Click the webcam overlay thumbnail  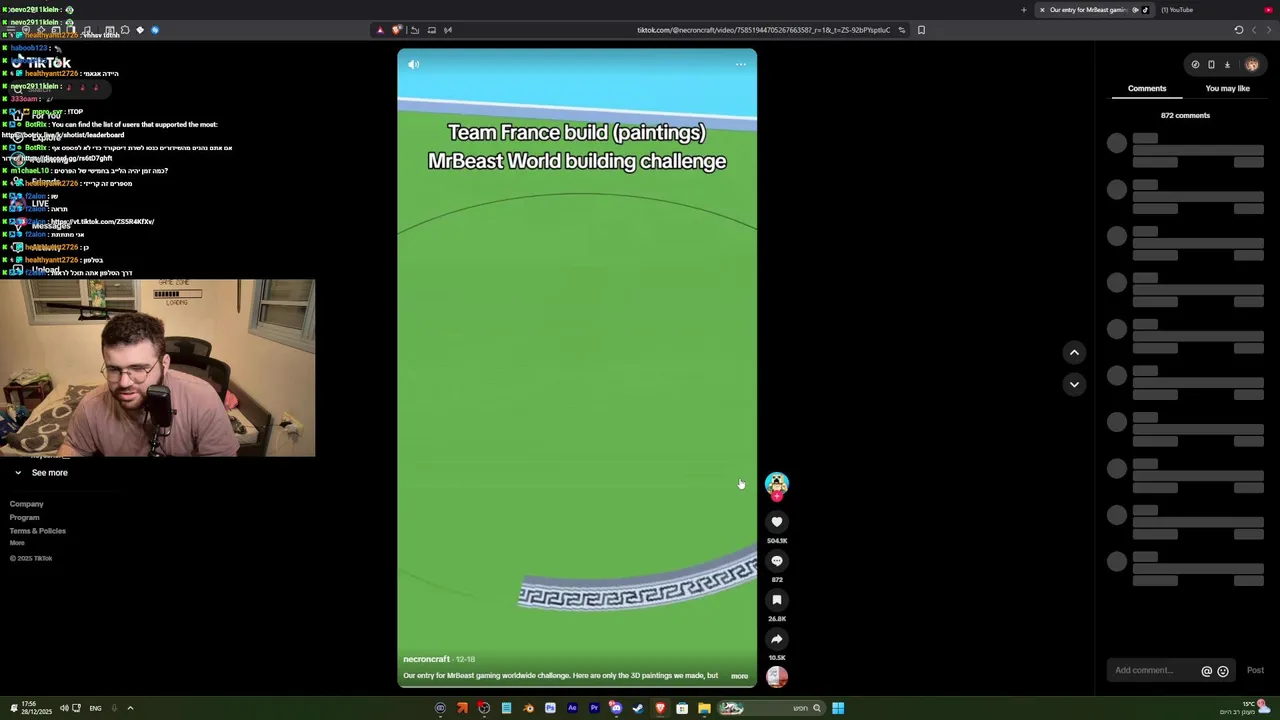[x=158, y=368]
